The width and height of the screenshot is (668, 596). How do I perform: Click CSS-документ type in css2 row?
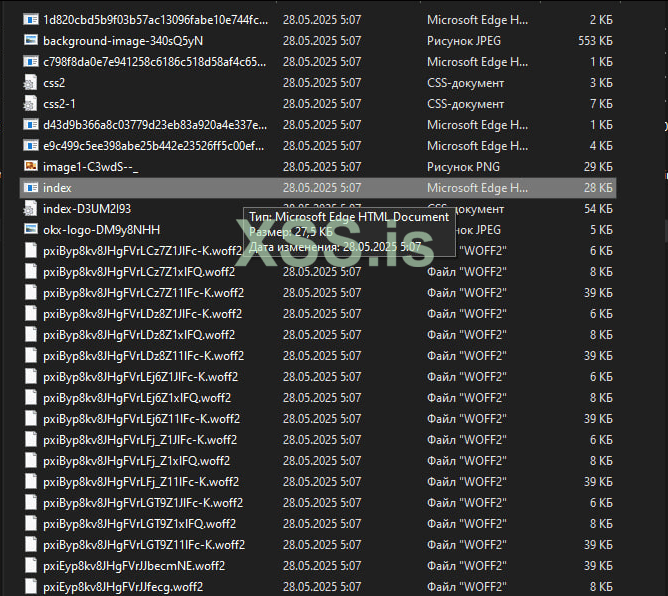click(466, 83)
